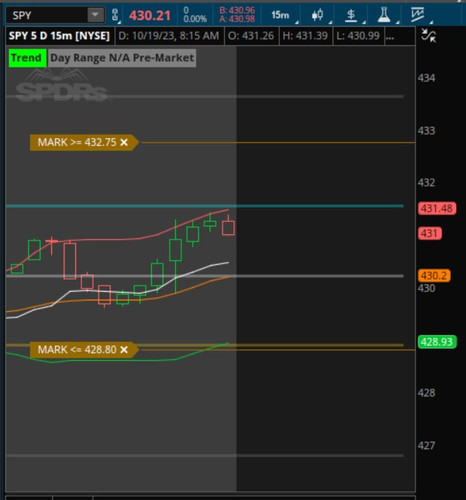
Task: Open the candlestick chart style menu
Action: (x=317, y=15)
